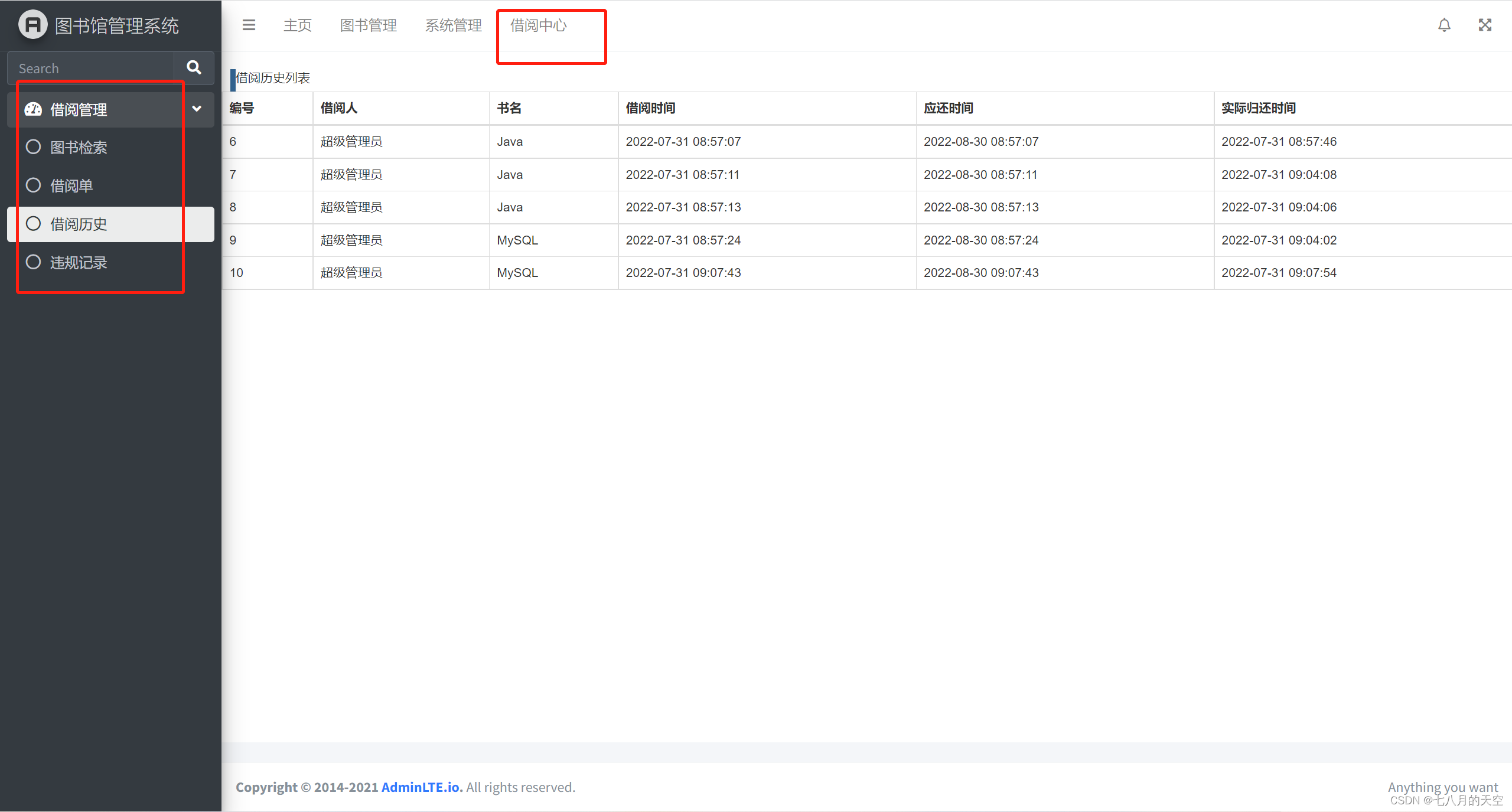Viewport: 1512px width, 812px height.
Task: Click the library system logo icon
Action: [x=32, y=25]
